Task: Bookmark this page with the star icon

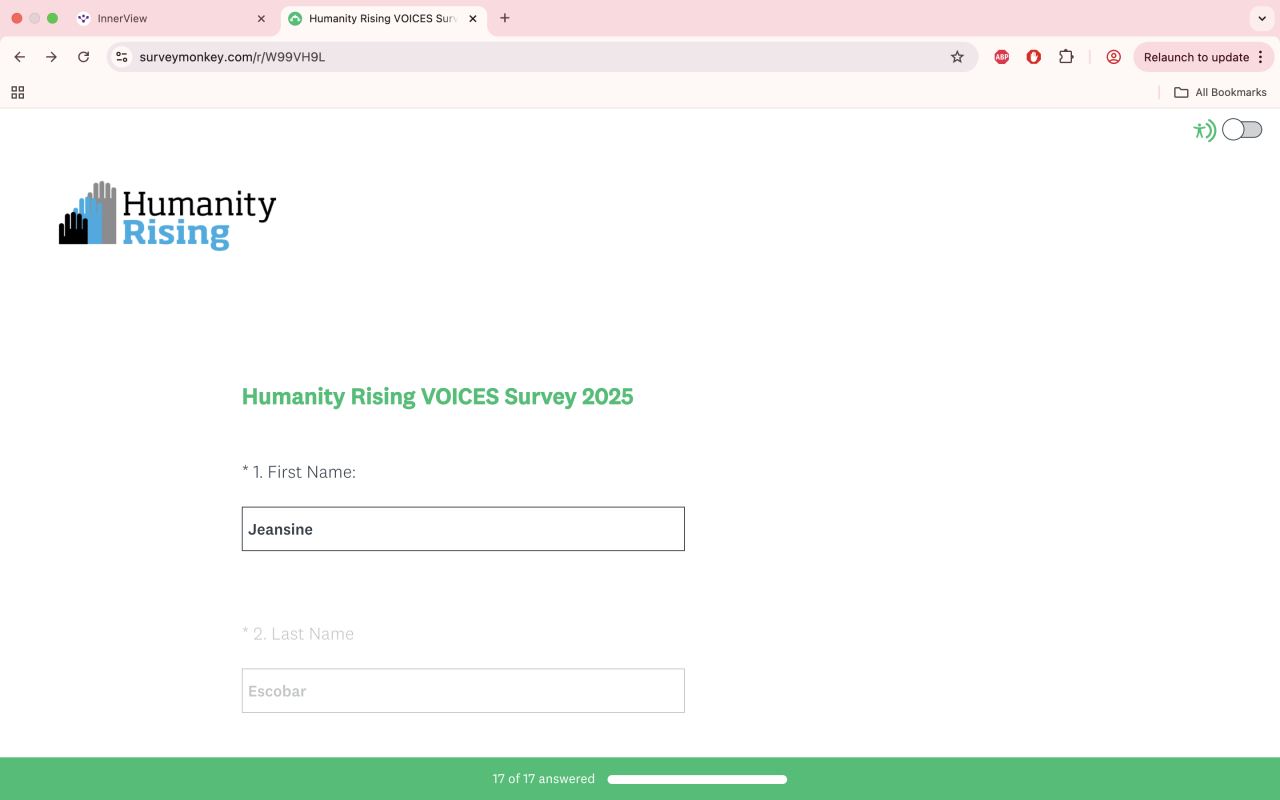Action: click(957, 57)
